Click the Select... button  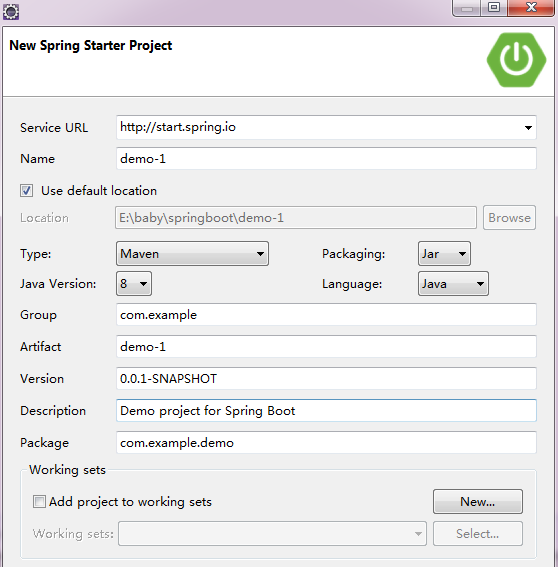[478, 533]
